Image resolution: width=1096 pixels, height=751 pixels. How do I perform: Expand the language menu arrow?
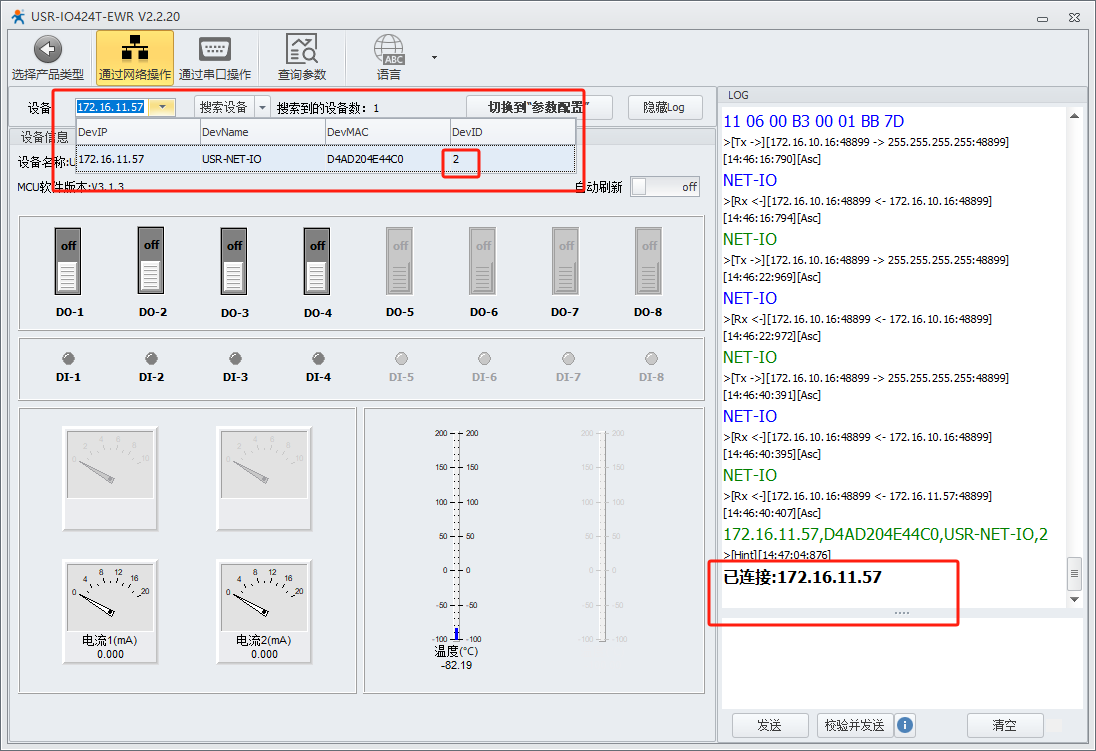click(434, 58)
